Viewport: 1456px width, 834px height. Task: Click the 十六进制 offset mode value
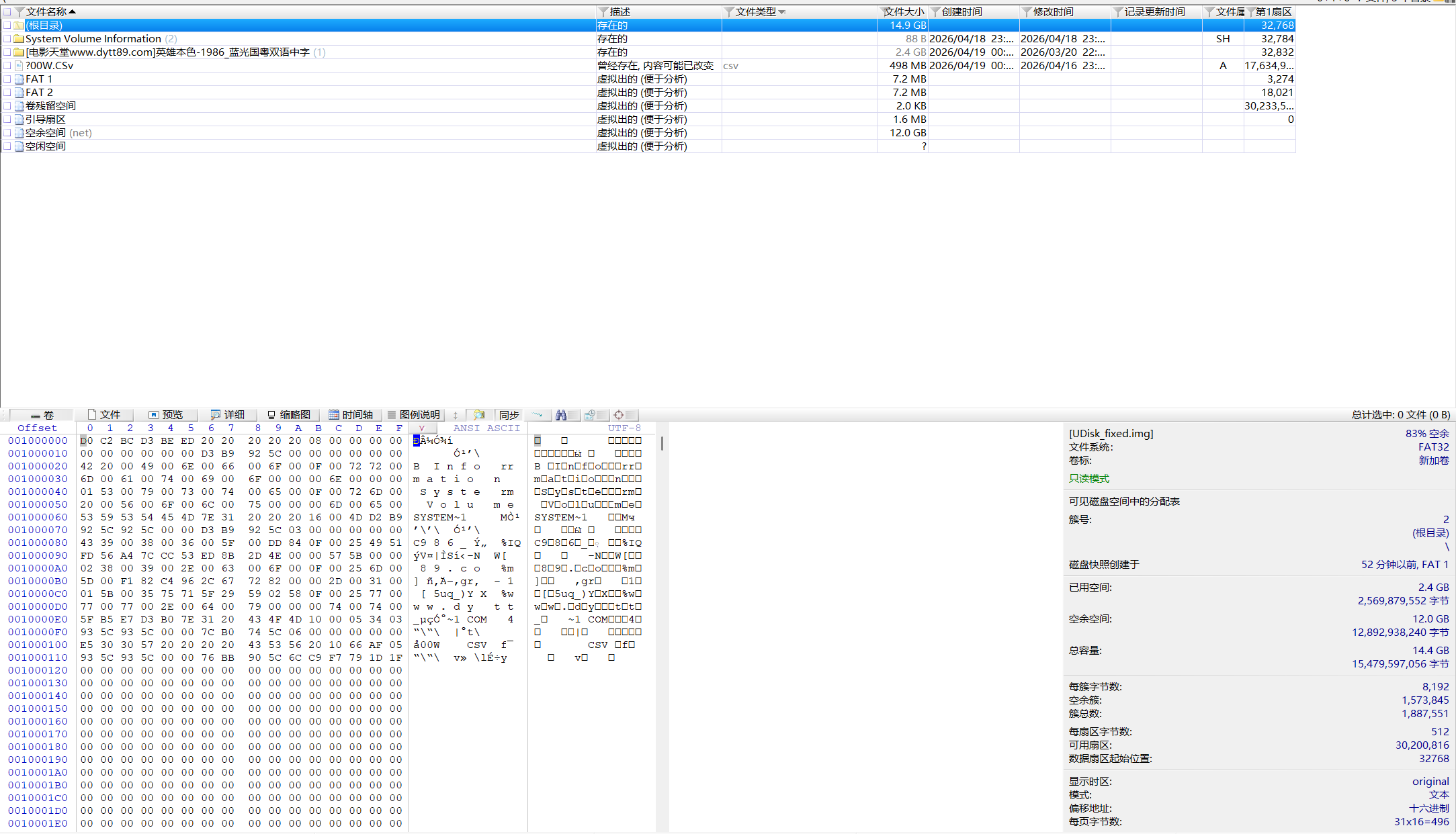point(1428,808)
